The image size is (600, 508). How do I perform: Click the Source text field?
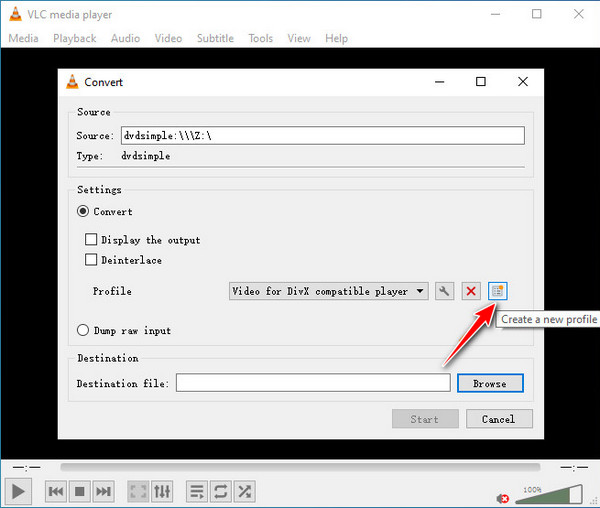click(323, 135)
